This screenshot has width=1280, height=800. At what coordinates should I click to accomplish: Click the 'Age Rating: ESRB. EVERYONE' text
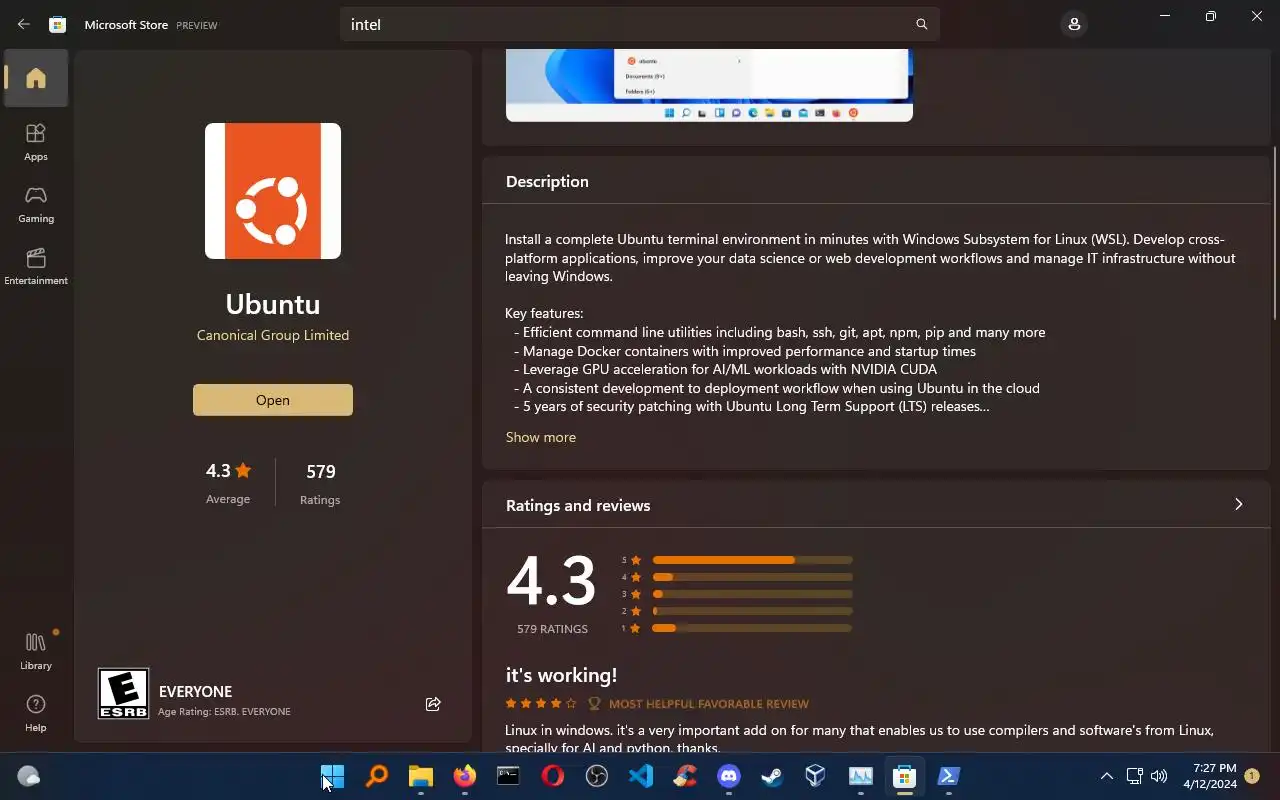[x=224, y=712]
